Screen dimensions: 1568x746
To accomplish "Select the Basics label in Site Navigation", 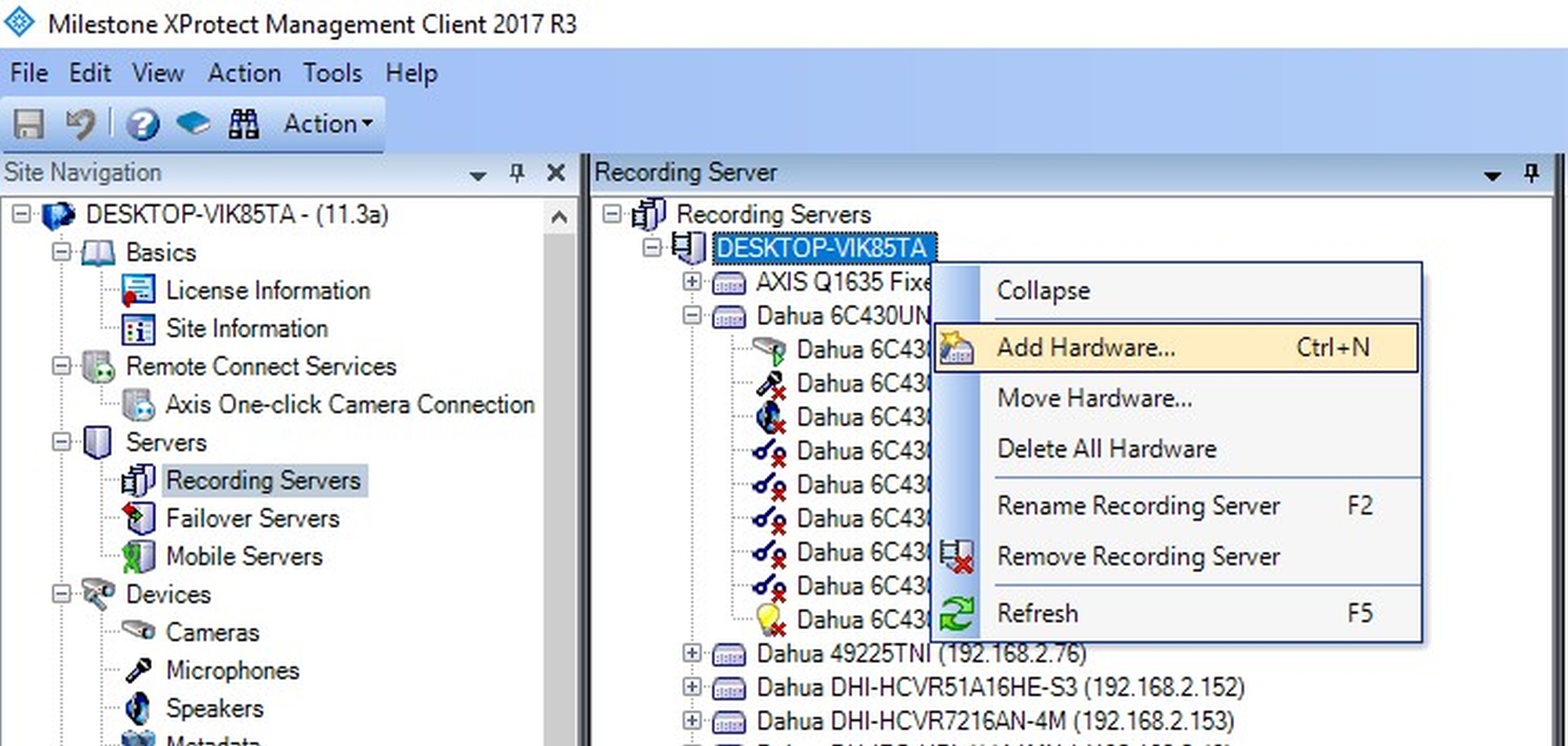I will pos(161,252).
